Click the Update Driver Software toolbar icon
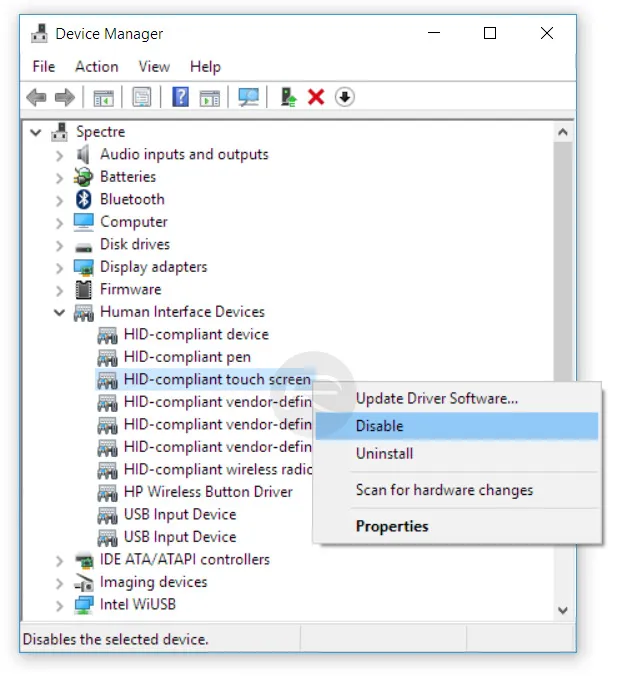Viewport: 627px width, 682px height. [288, 97]
